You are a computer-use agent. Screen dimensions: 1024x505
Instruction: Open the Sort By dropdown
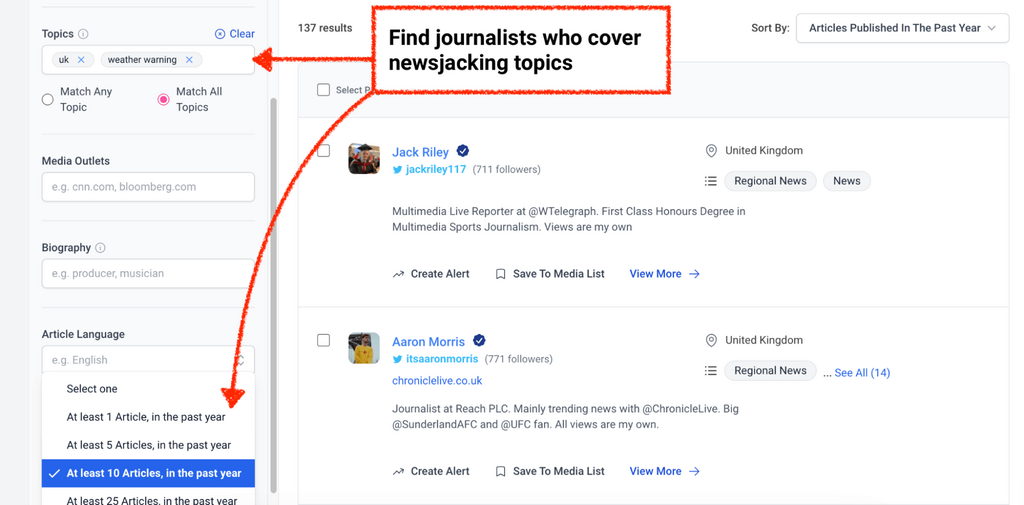(x=902, y=28)
